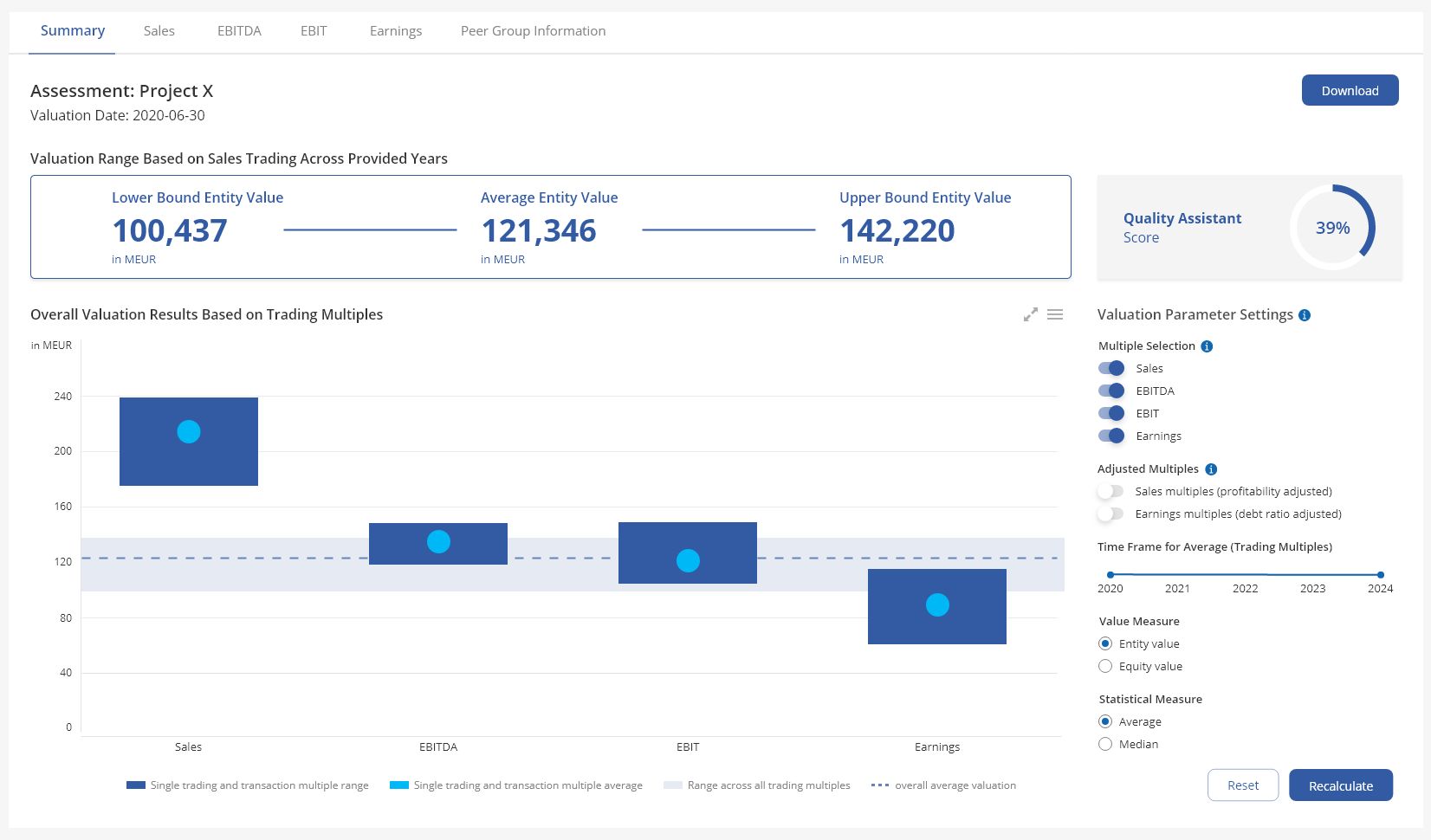Click the Recalculate button
The width and height of the screenshot is (1431, 840).
pos(1340,785)
